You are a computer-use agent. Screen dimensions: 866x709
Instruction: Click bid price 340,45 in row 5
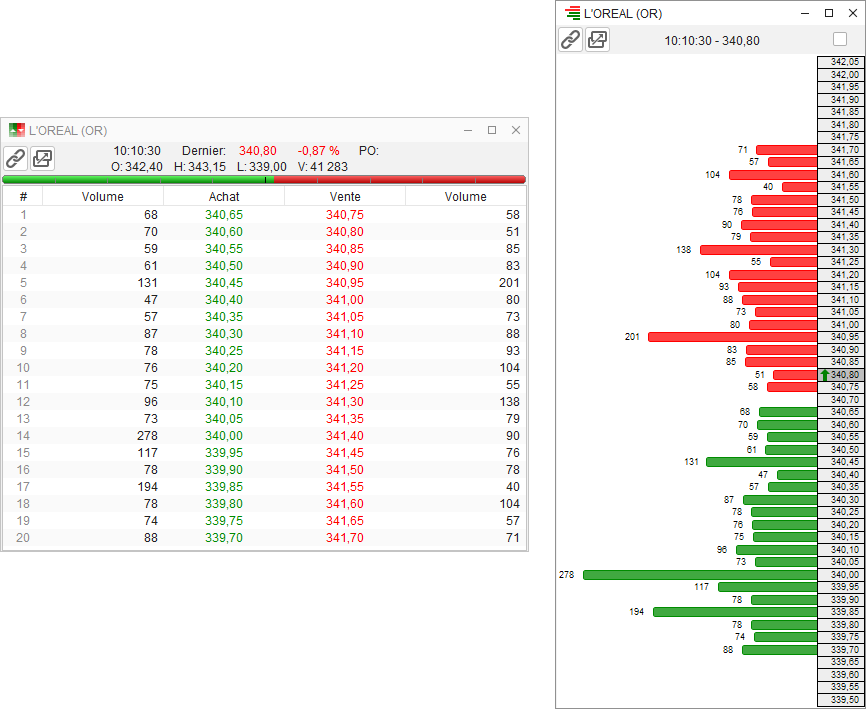pos(224,283)
